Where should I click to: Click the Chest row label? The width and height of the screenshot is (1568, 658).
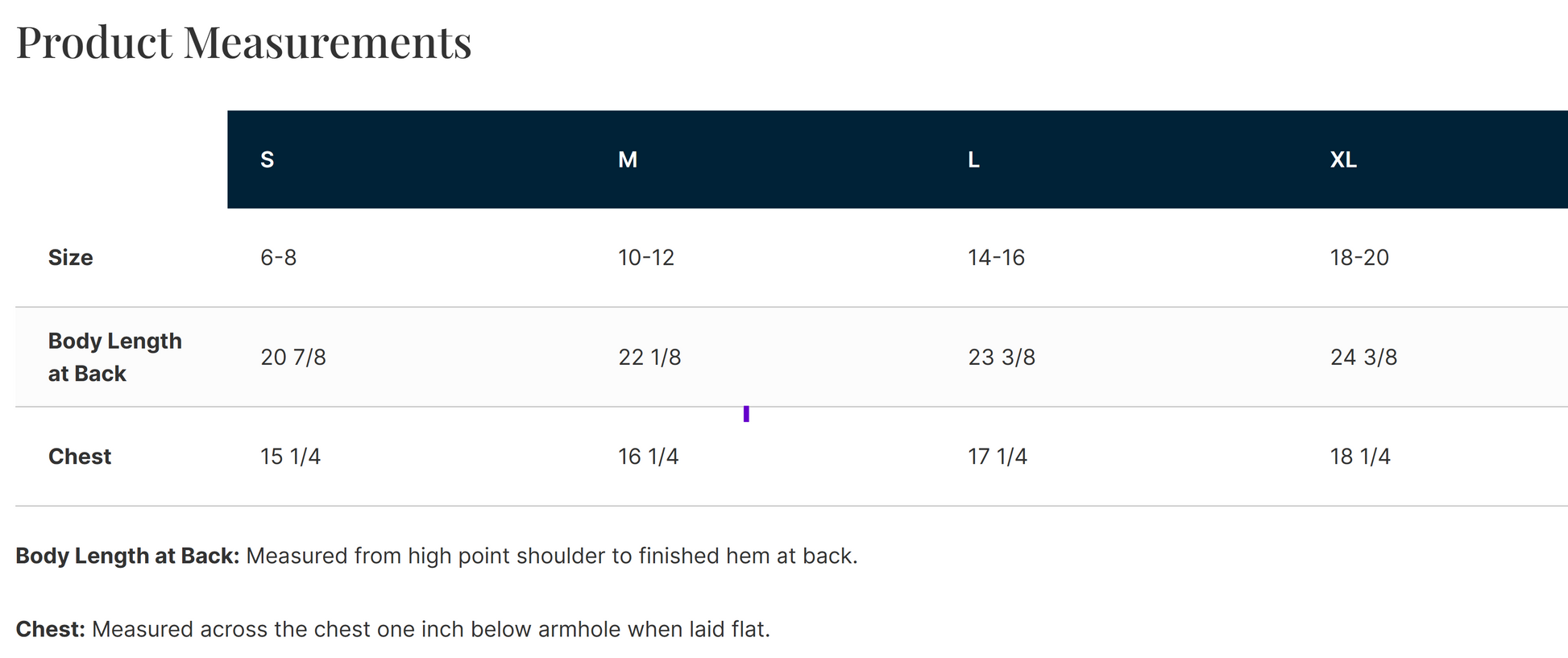(x=80, y=457)
